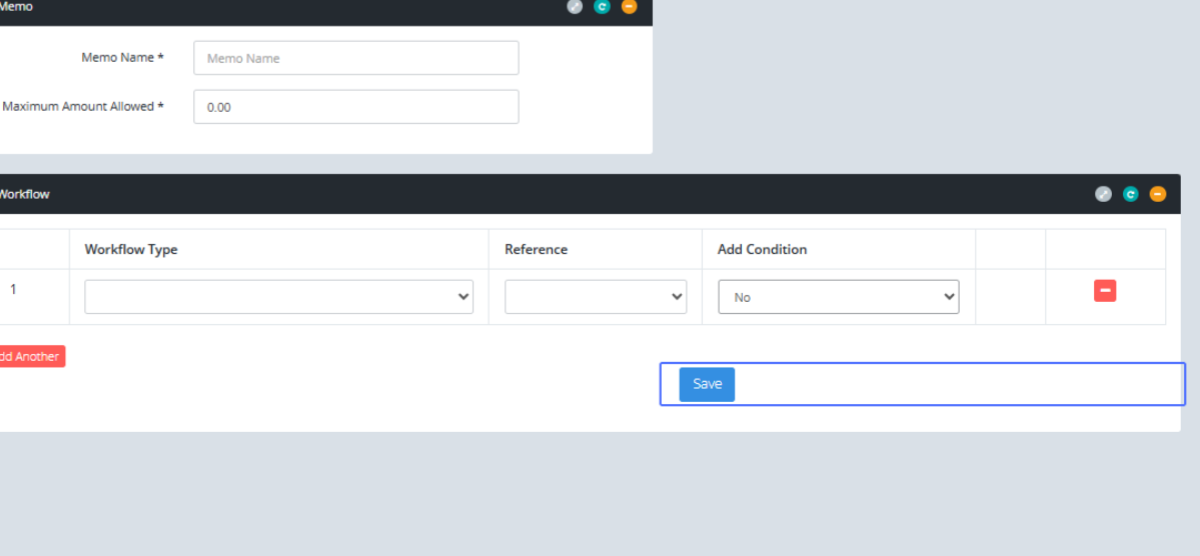1200x556 pixels.
Task: Reload the Memo panel using teal icon
Action: tap(601, 6)
